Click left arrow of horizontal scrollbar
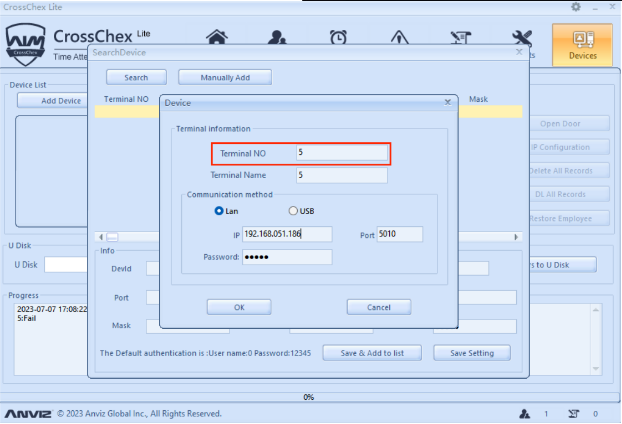The image size is (622, 424). 101,237
